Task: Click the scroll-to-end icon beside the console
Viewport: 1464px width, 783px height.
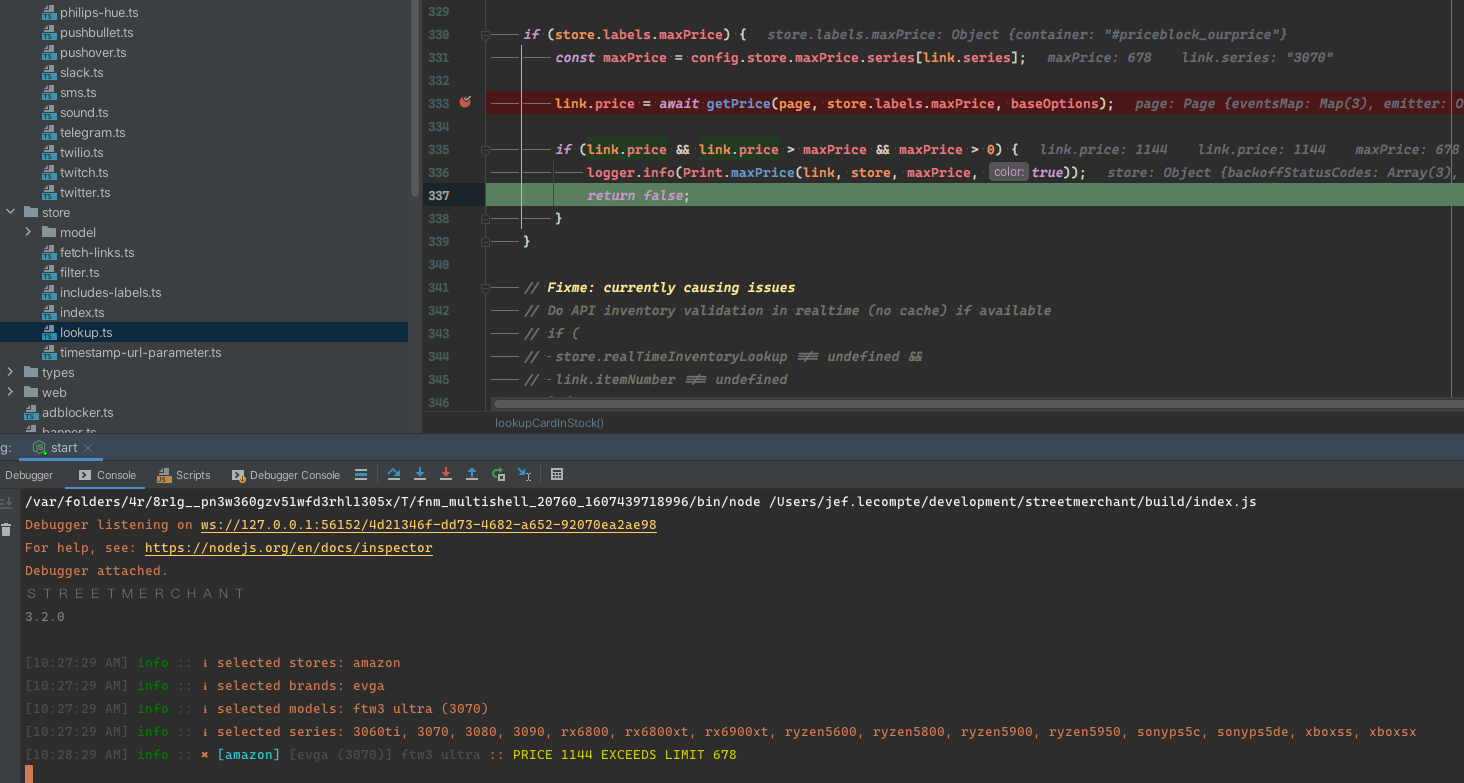Action: pos(7,503)
